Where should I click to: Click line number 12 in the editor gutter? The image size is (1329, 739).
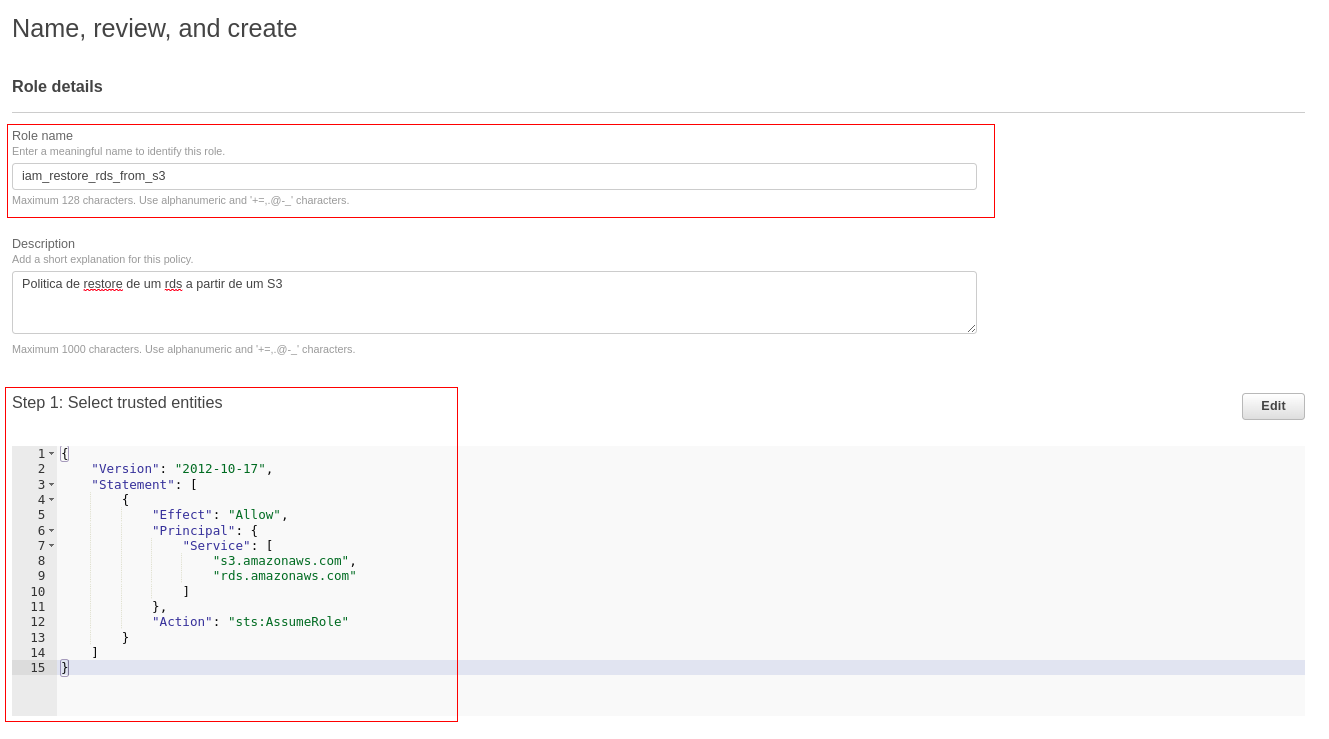(37, 622)
